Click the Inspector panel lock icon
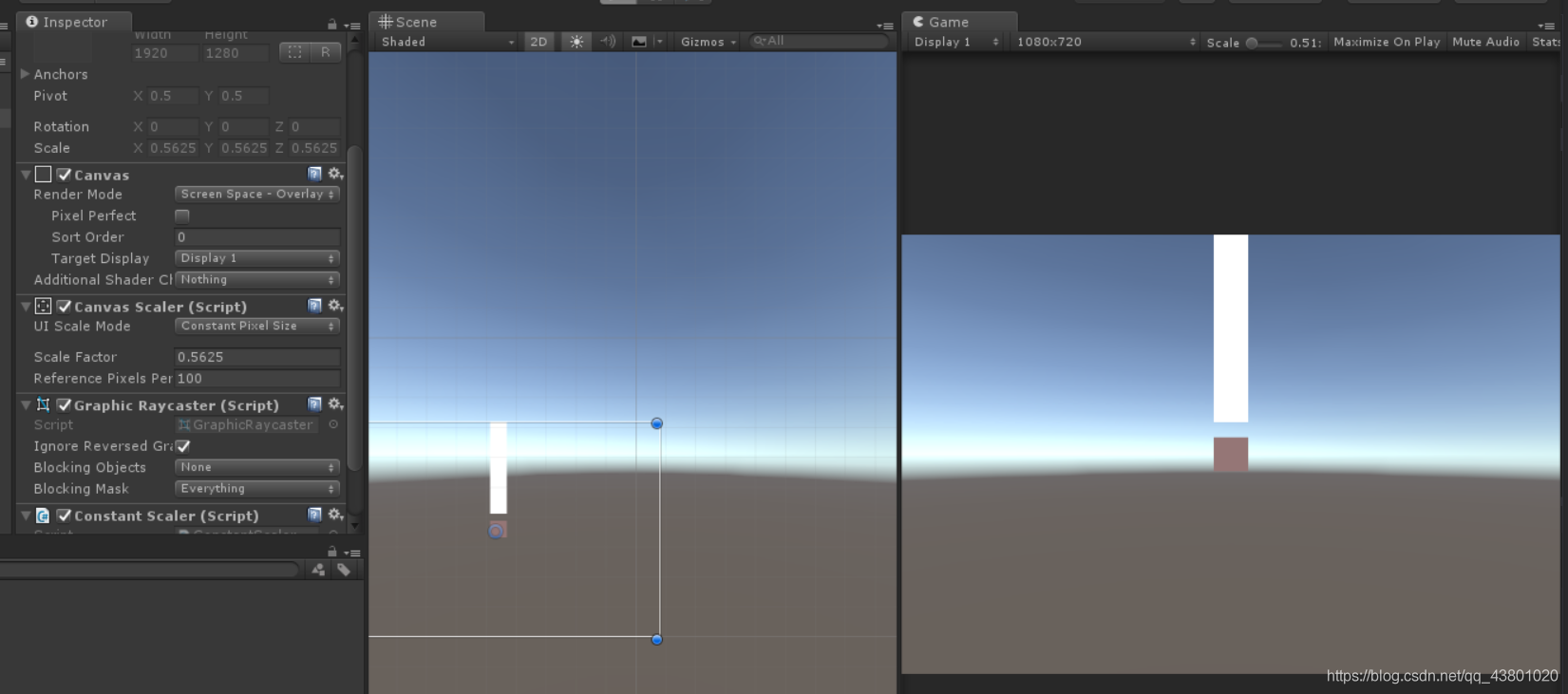The image size is (1568, 694). click(331, 24)
